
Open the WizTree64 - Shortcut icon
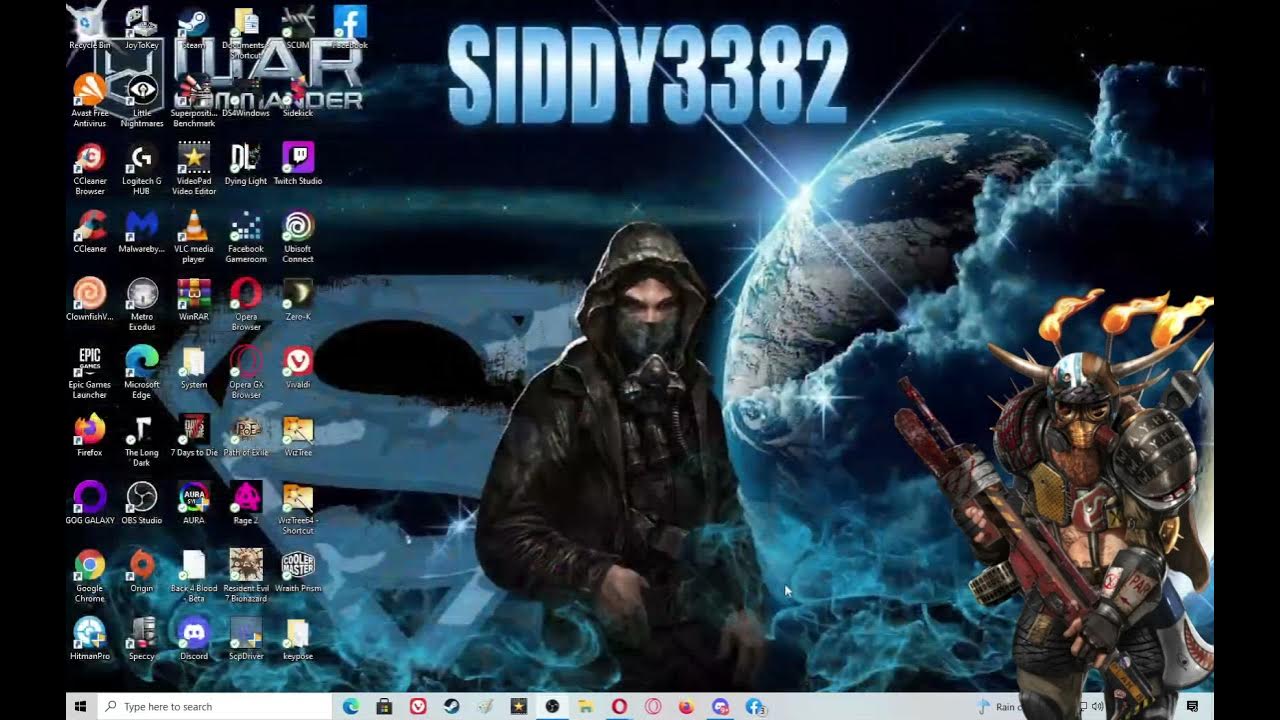[298, 508]
